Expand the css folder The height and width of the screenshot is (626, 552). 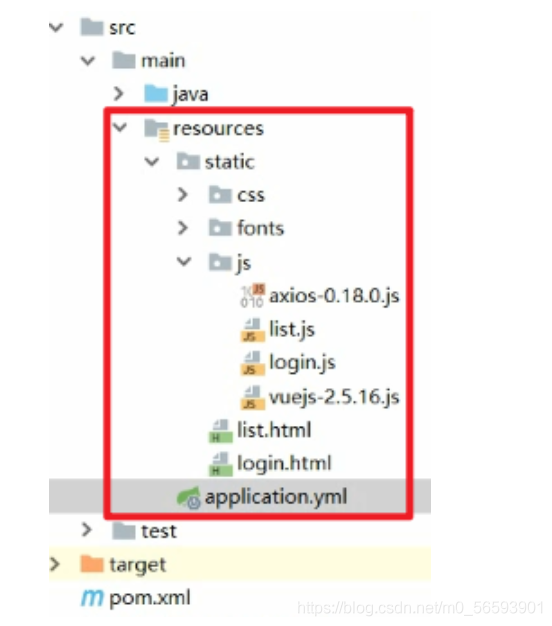click(182, 195)
